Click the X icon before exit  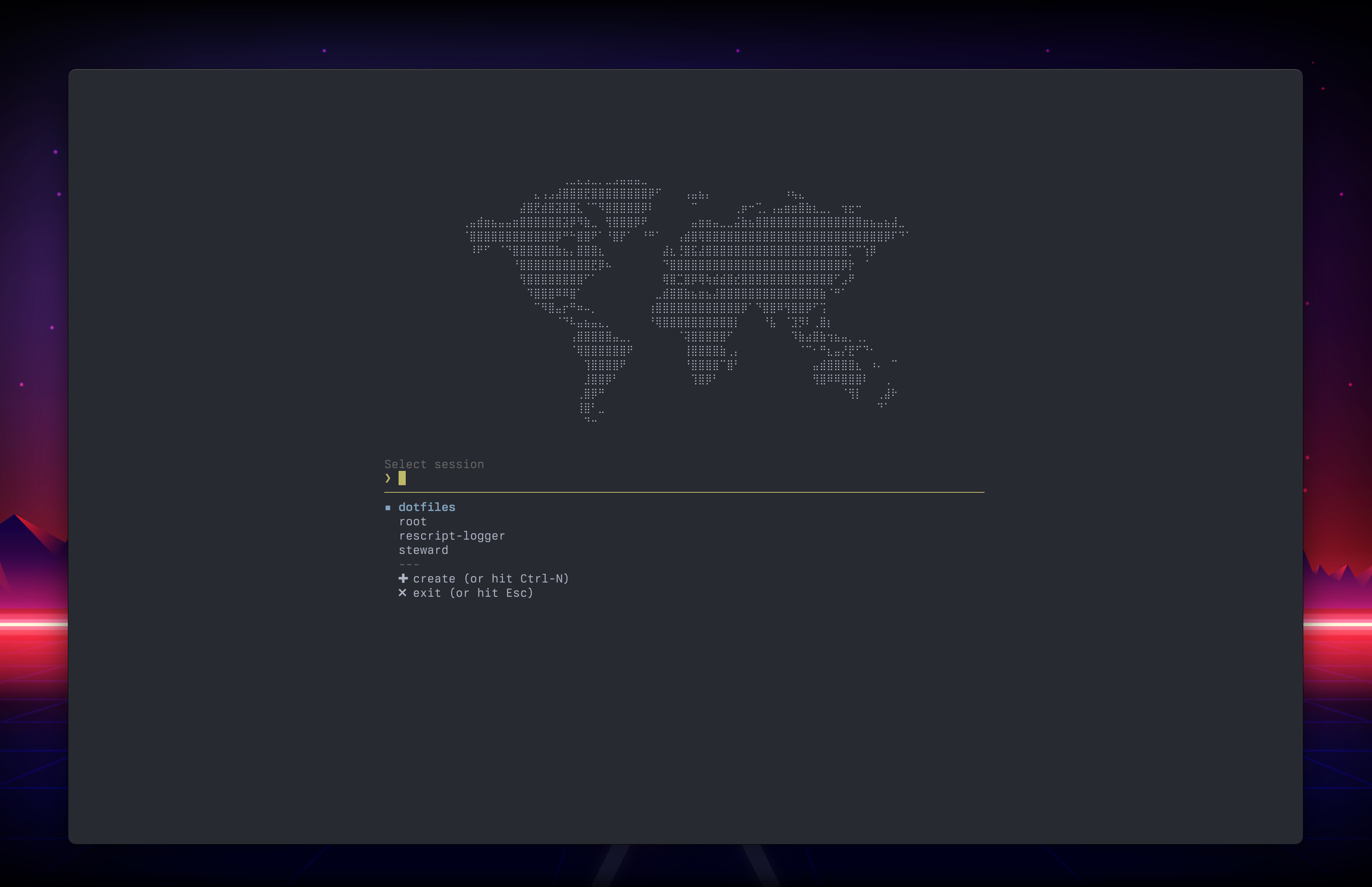click(403, 593)
